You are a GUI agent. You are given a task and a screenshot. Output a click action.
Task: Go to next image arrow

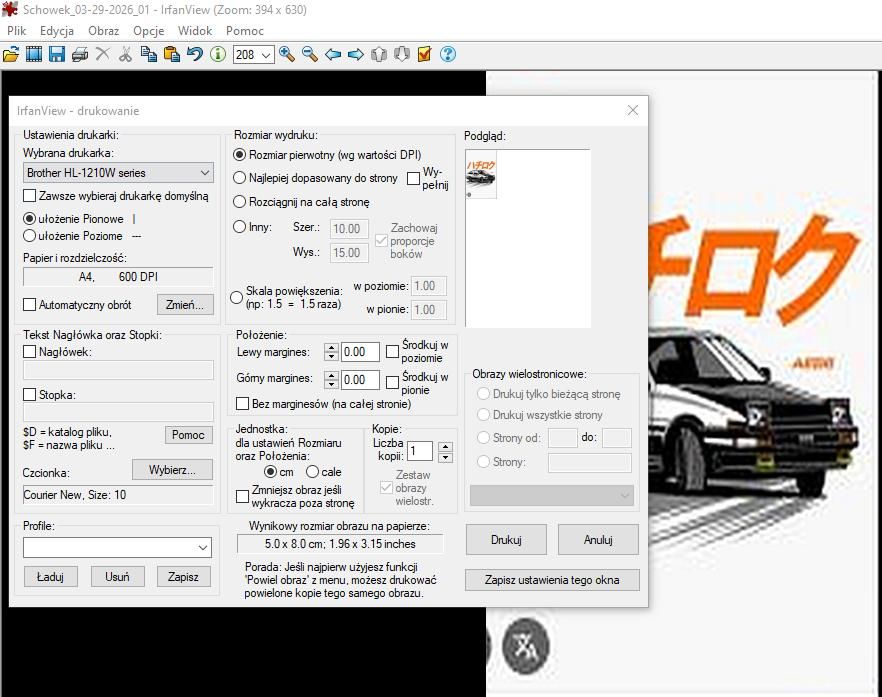[x=356, y=55]
